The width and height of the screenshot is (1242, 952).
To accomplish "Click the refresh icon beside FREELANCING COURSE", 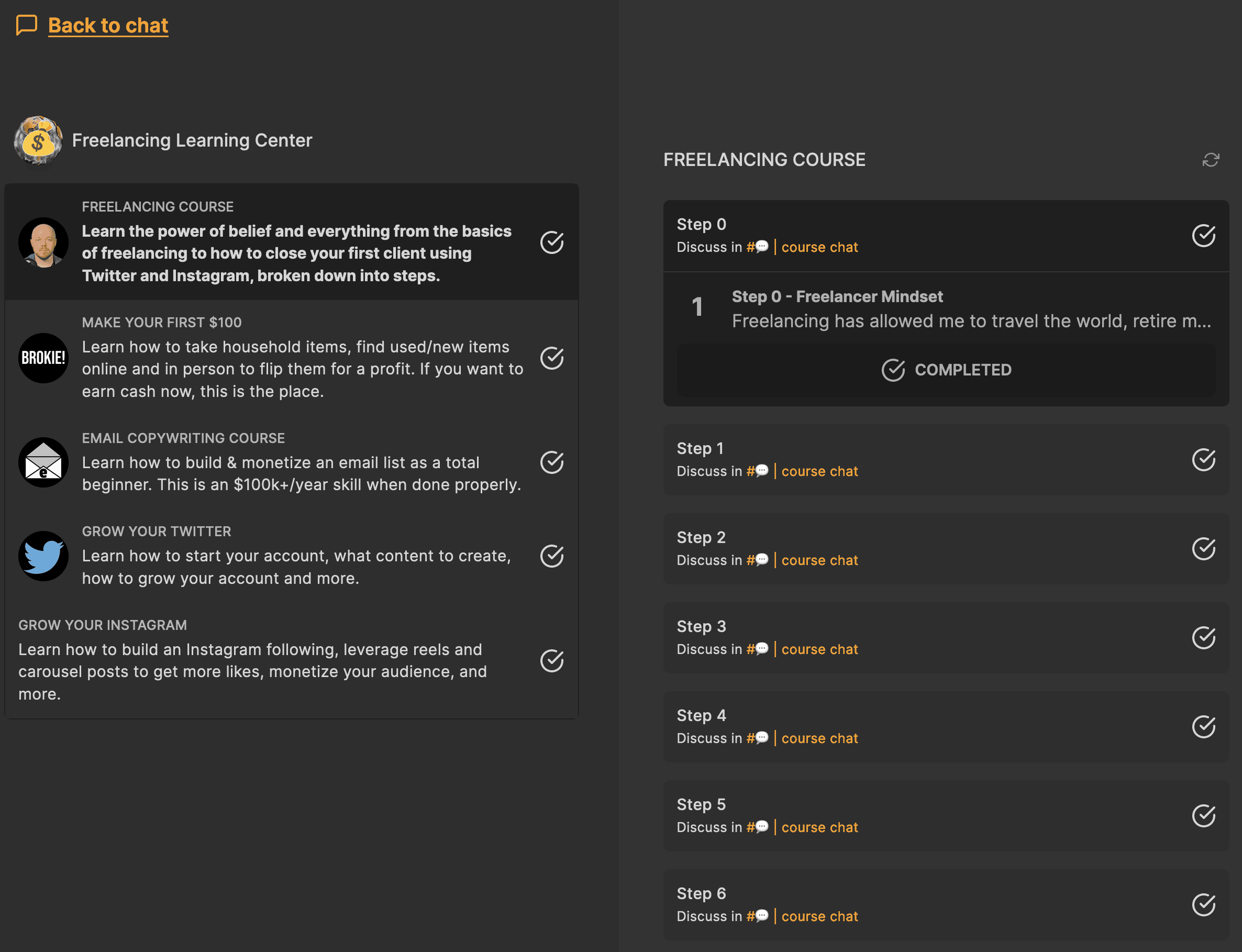I will tap(1210, 160).
